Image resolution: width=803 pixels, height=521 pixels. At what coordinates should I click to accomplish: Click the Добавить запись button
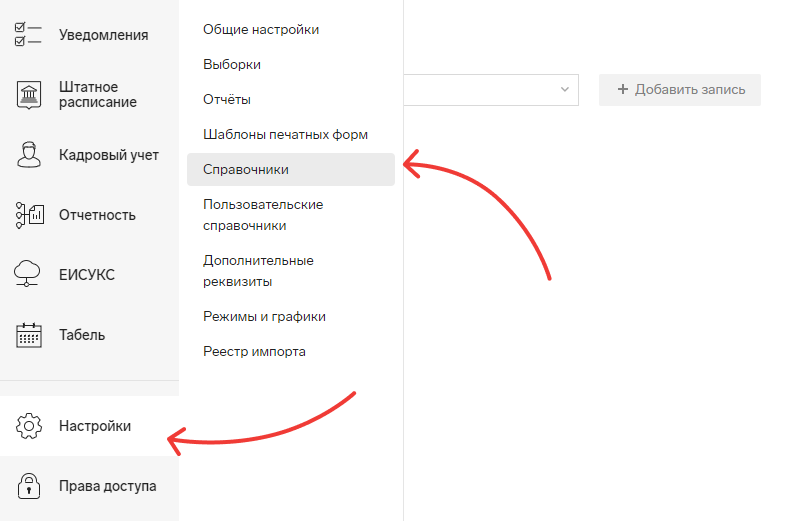coord(680,90)
